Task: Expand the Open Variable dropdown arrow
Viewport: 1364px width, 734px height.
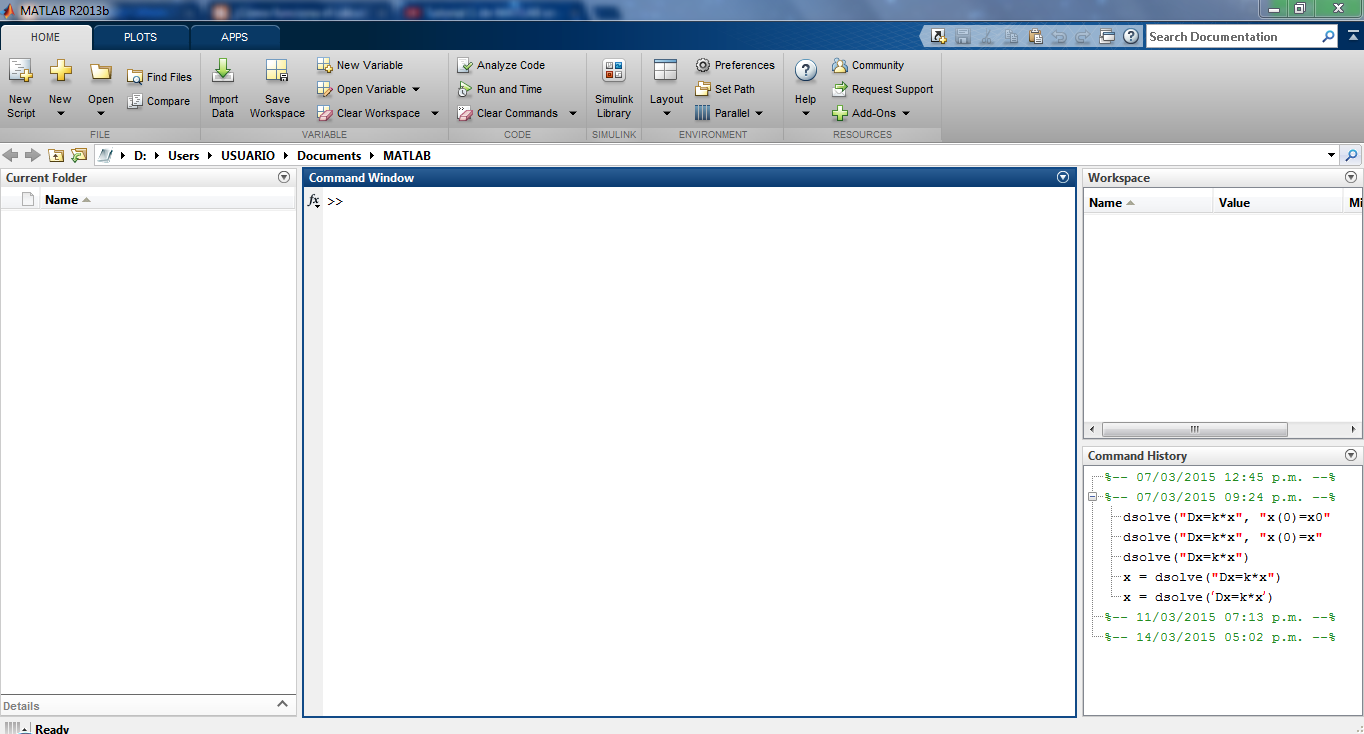Action: click(416, 89)
